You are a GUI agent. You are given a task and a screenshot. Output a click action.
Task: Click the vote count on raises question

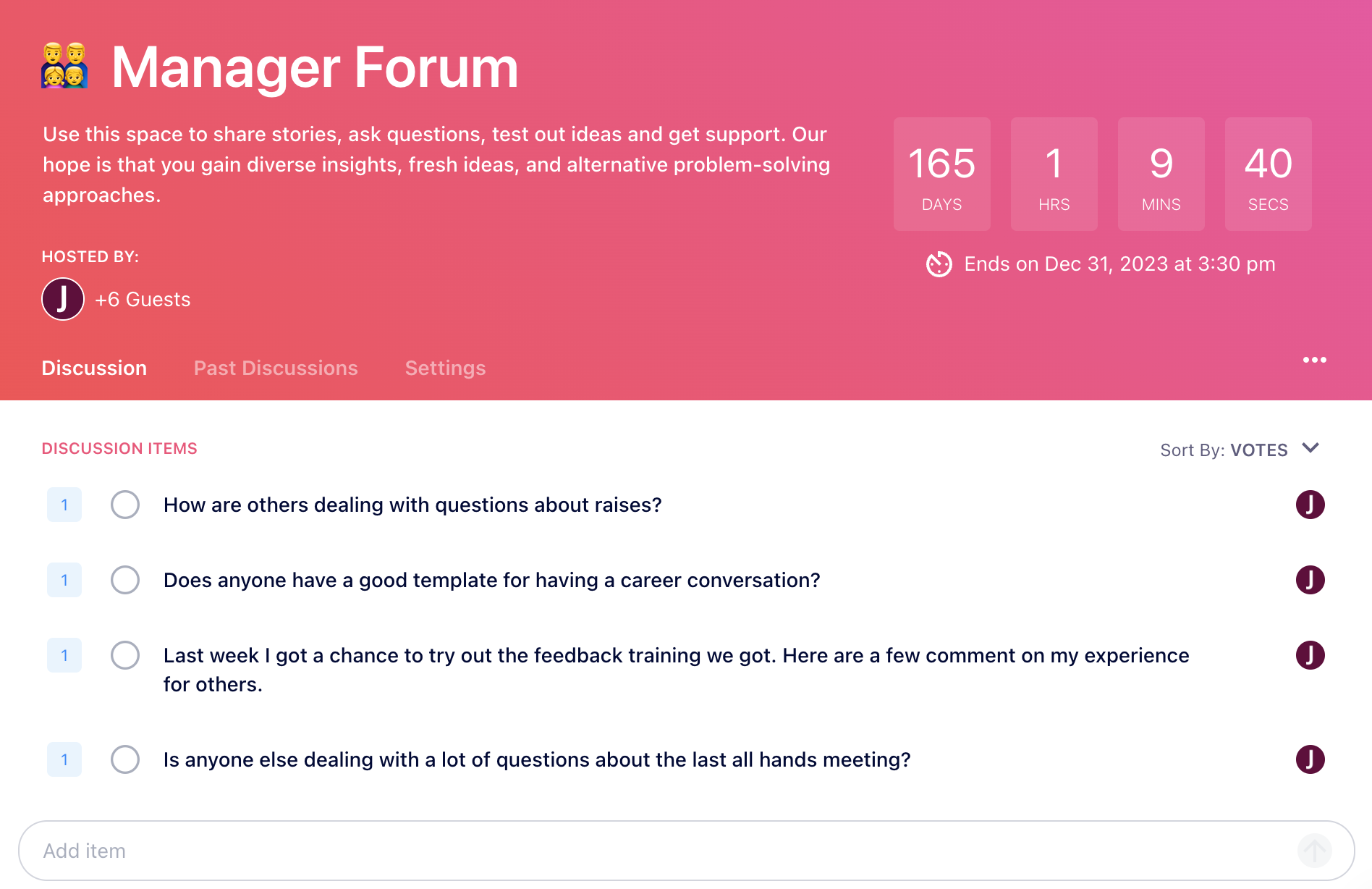pos(64,505)
